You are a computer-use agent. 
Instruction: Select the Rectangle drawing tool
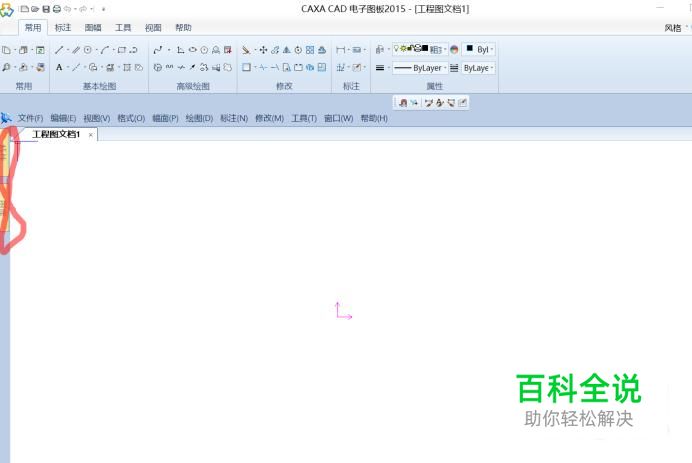[x=121, y=50]
